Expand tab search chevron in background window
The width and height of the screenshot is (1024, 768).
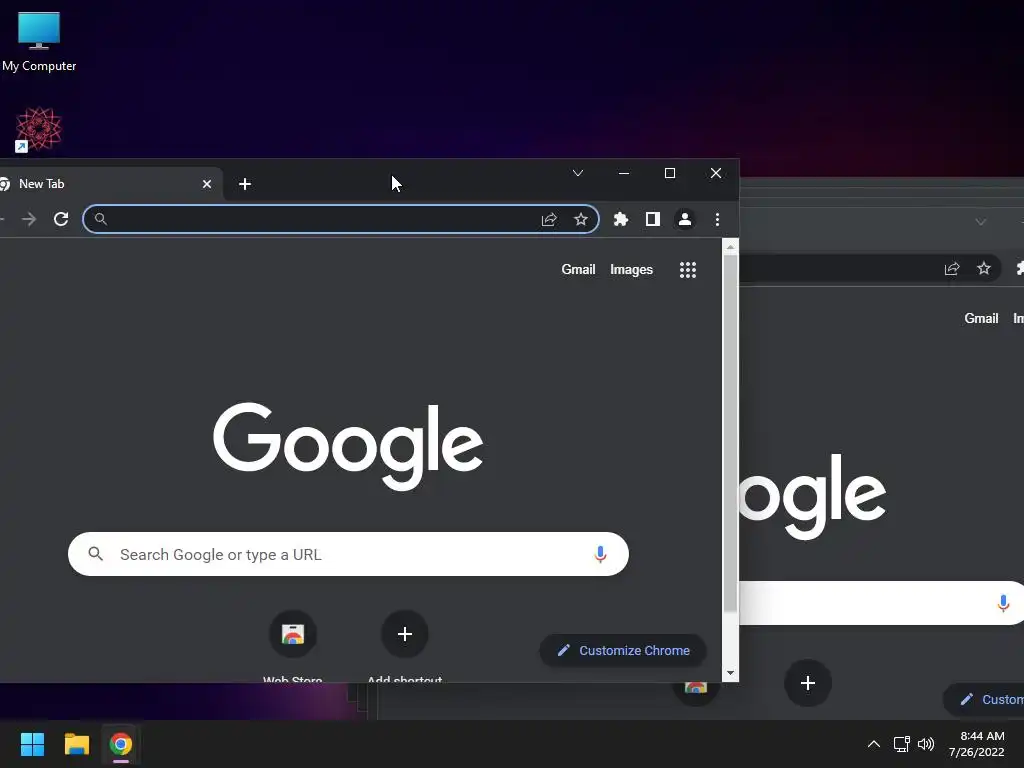[980, 222]
